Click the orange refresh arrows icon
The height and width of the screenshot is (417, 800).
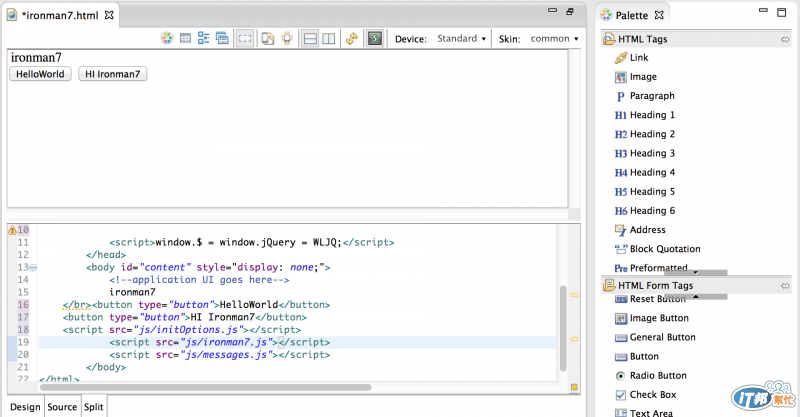[x=352, y=38]
